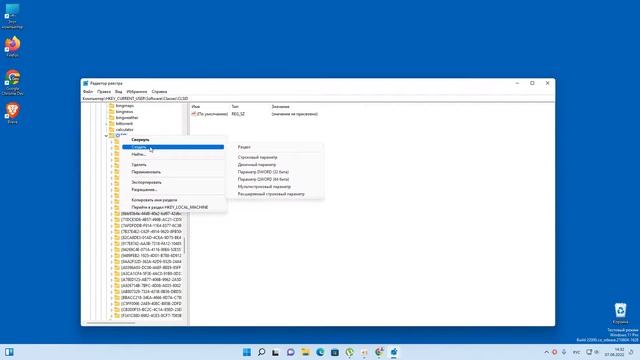Choose Создать in the context menu
Viewport: 640px width, 360px height.
click(173, 147)
